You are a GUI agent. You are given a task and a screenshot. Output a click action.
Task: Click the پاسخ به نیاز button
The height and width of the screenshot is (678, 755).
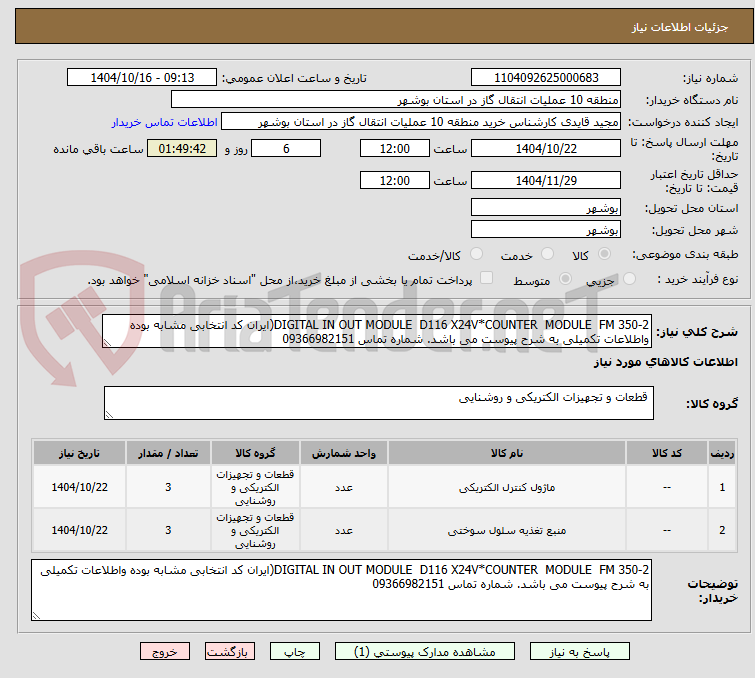(579, 652)
